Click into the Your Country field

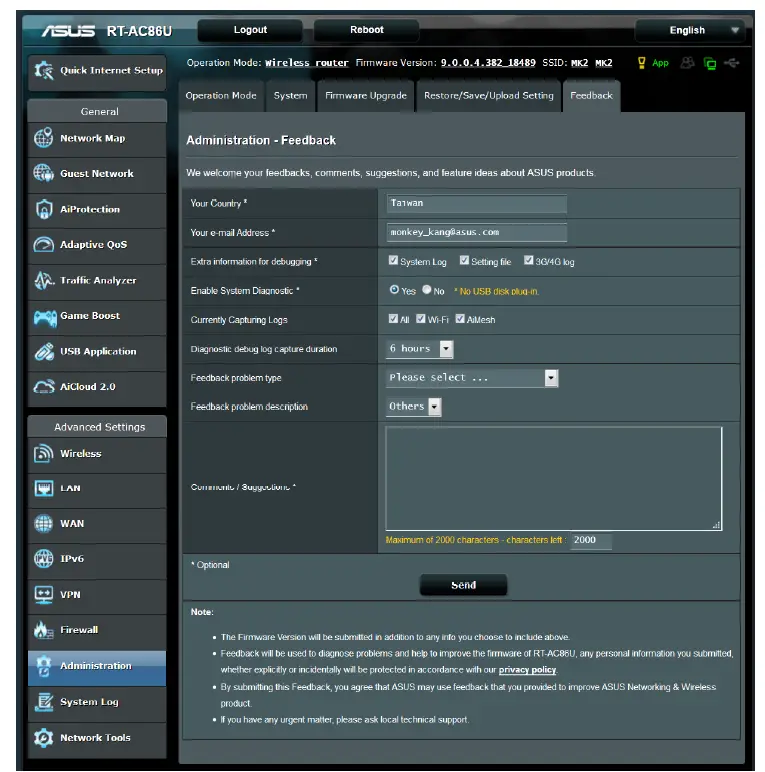pos(477,203)
